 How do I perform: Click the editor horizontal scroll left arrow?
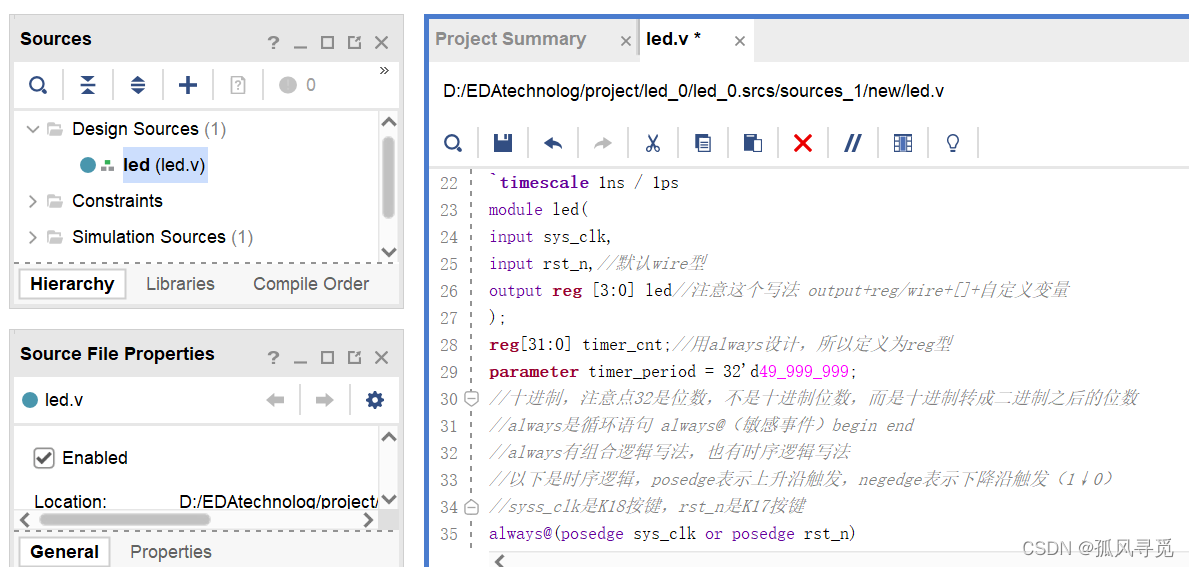tap(500, 560)
